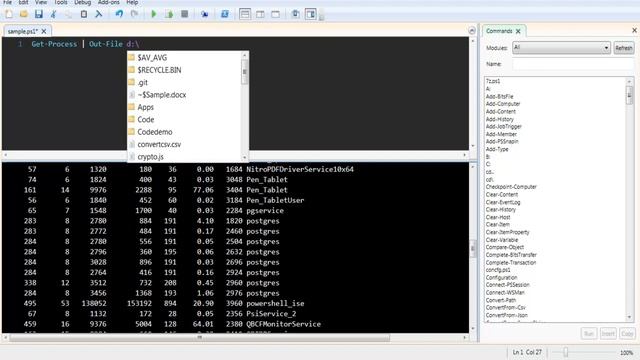Image resolution: width=640 pixels, height=360 pixels.
Task: Select Show Script Pane Right layout icon
Action: 260,14
